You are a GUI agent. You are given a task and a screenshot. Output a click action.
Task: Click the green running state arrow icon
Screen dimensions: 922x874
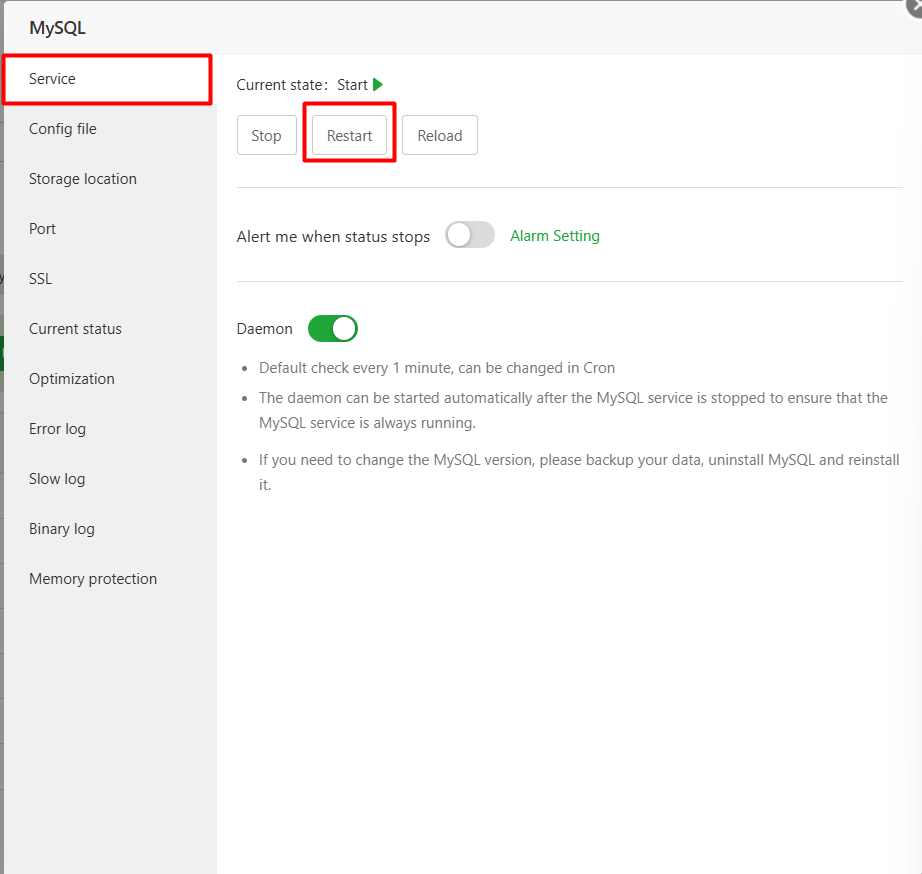378,85
